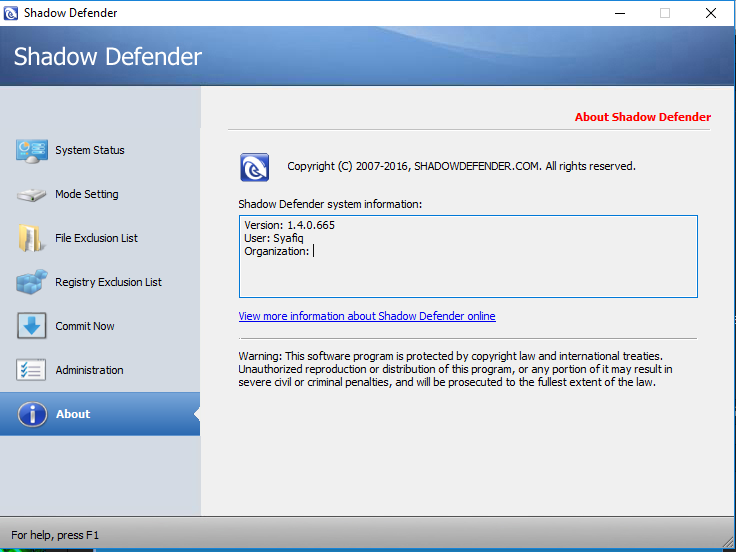
Task: Click the resize grip at window corner
Action: (728, 542)
